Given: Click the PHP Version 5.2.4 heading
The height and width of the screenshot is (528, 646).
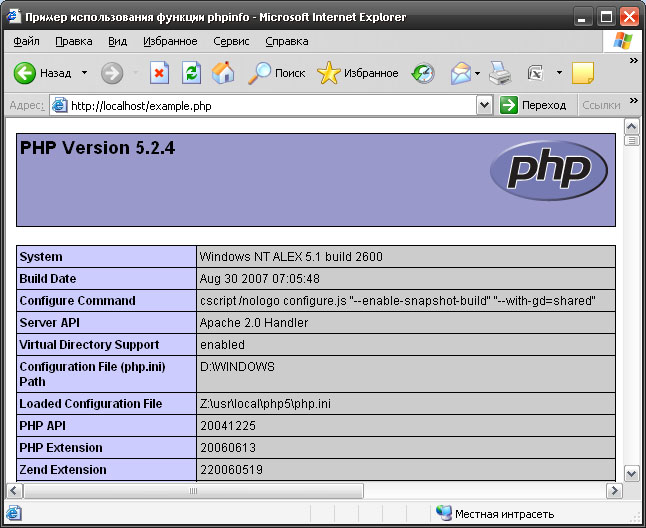Looking at the screenshot, I should 97,147.
